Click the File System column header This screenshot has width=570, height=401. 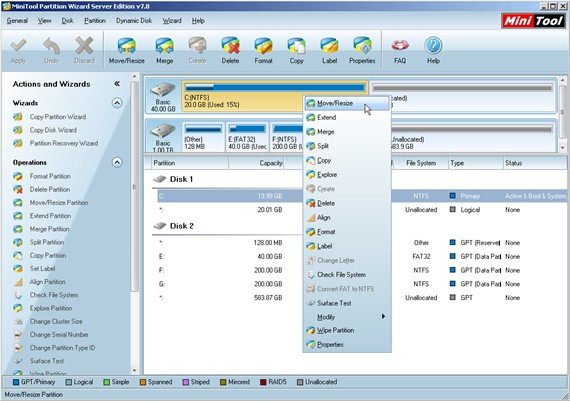tap(421, 163)
